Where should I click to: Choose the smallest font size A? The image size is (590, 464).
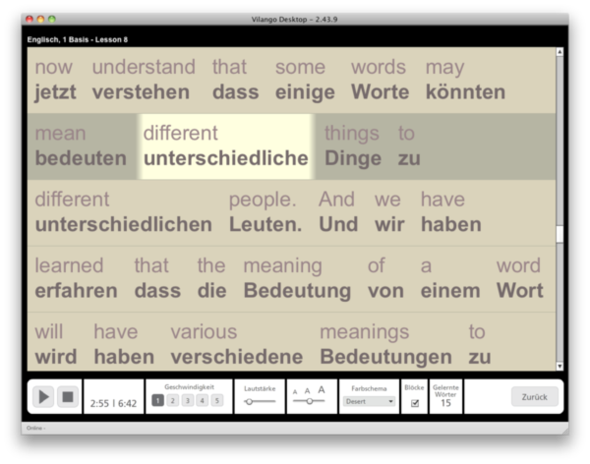pos(295,392)
